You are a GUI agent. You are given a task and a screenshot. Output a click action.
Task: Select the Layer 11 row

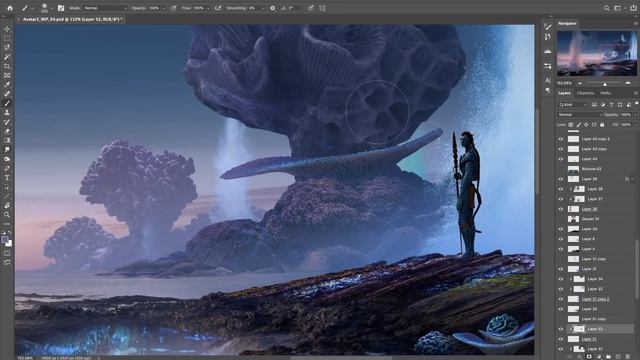(x=597, y=339)
